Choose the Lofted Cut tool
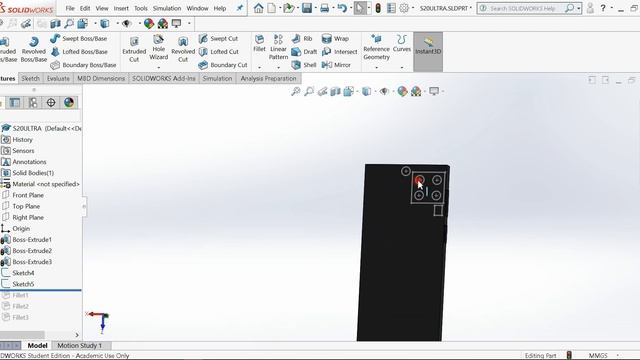The image size is (640, 360). click(218, 51)
